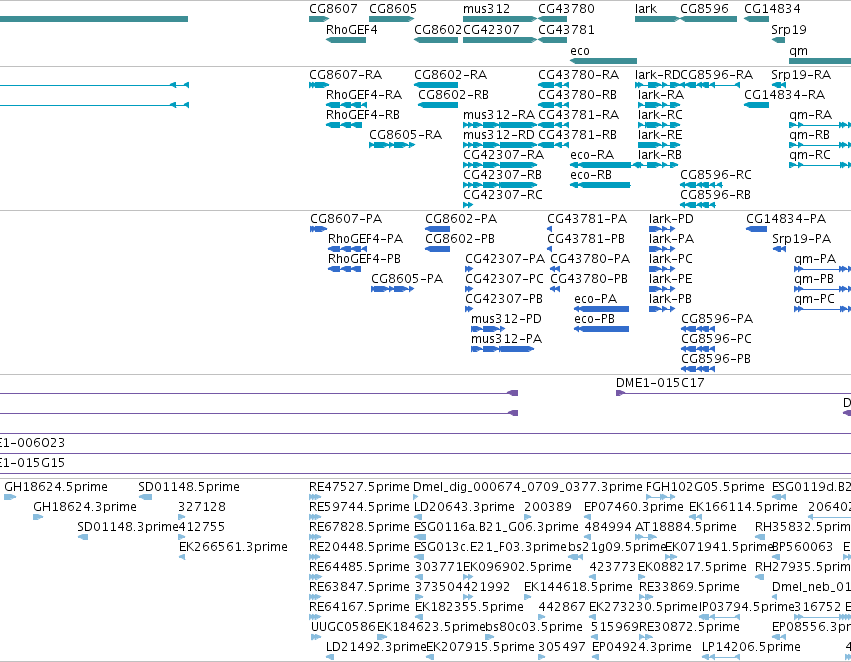The width and height of the screenshot is (851, 662).
Task: Click the CG14834-PA protein feature
Action: 757,229
